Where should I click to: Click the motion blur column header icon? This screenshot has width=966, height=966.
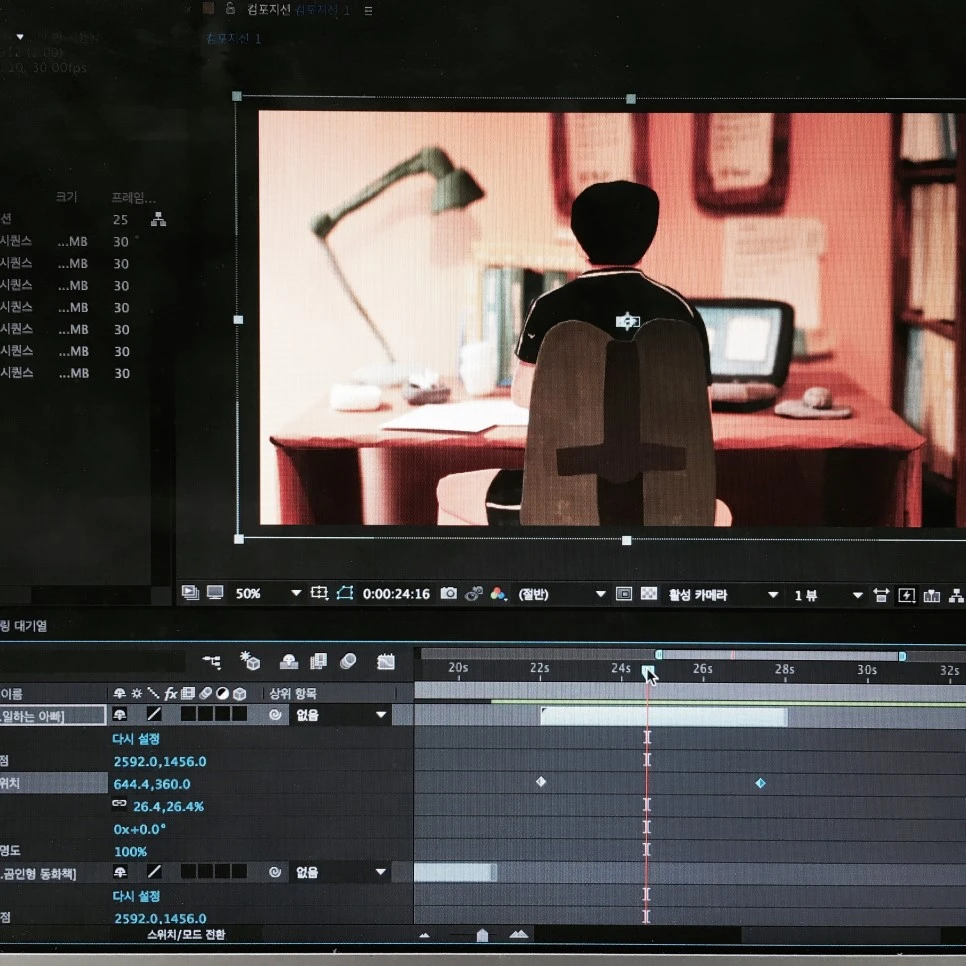pyautogui.click(x=205, y=693)
